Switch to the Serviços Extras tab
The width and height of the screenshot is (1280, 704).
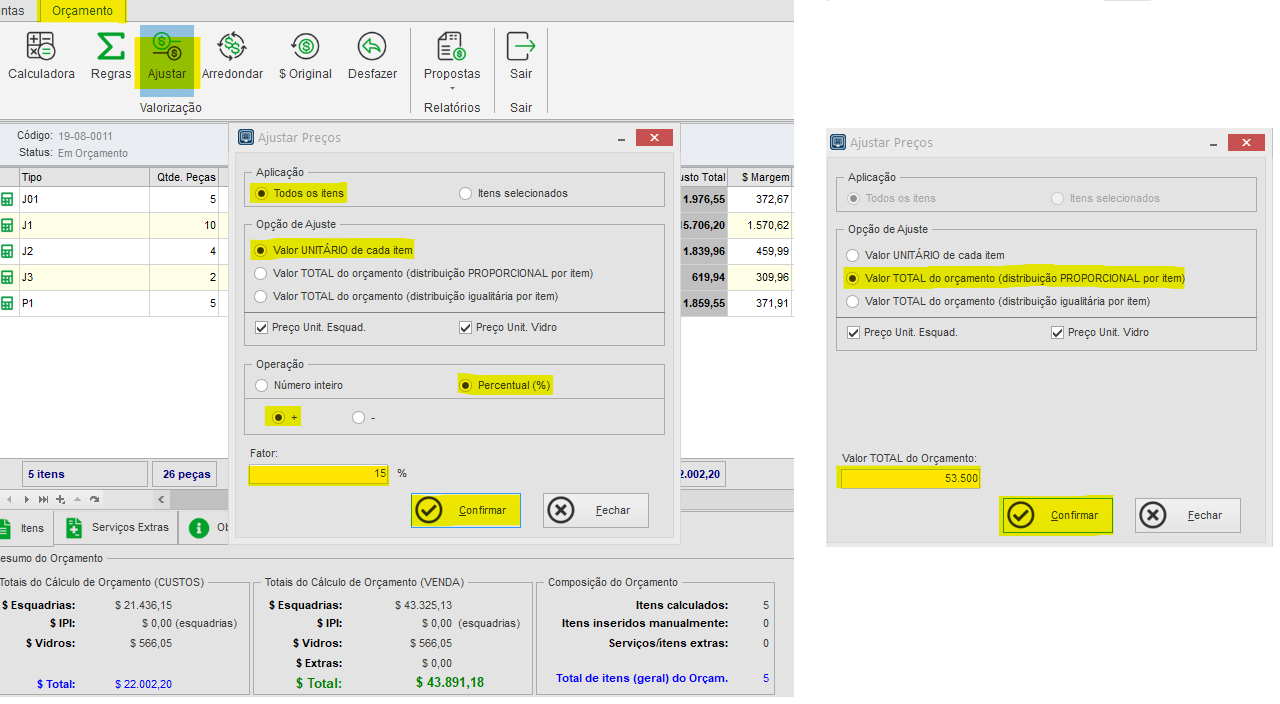[116, 528]
